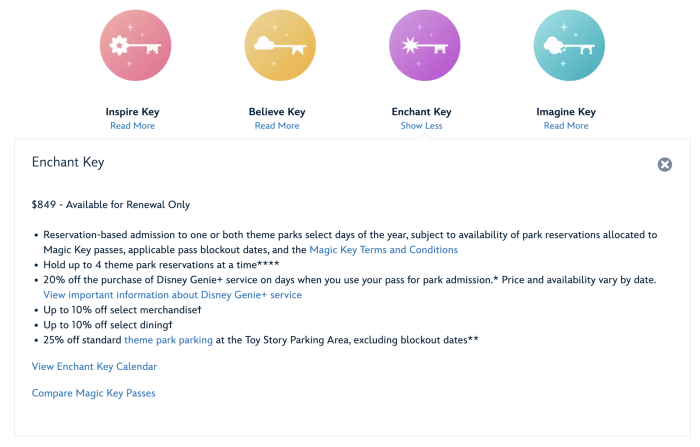Click the Enchant Key panel heading
Image resolution: width=700 pixels, height=447 pixels.
[x=68, y=162]
